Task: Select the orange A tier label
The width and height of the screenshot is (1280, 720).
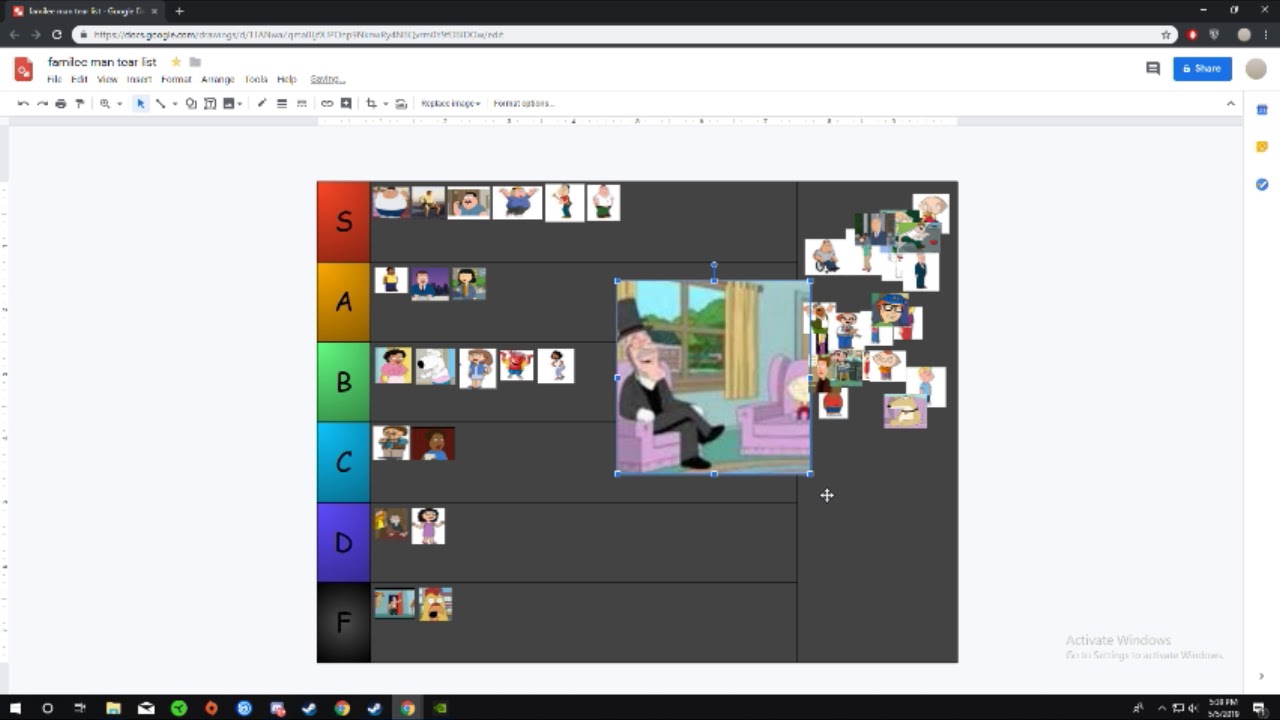Action: coord(343,302)
